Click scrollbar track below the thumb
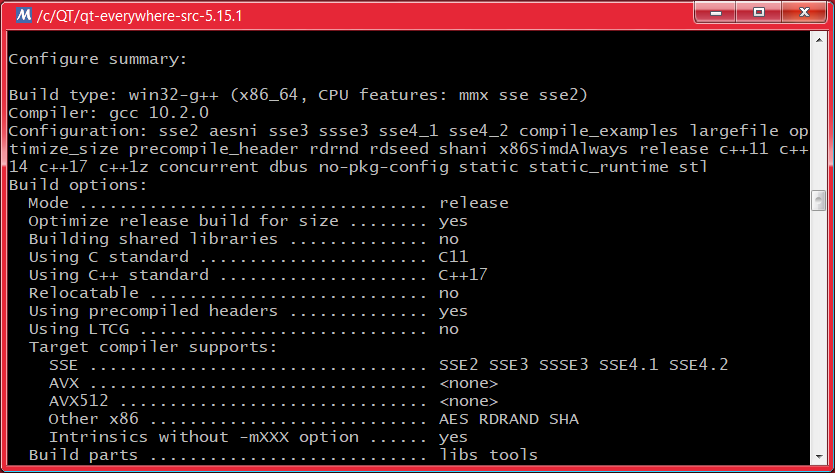Screen dimensions: 835x473 pos(817,330)
